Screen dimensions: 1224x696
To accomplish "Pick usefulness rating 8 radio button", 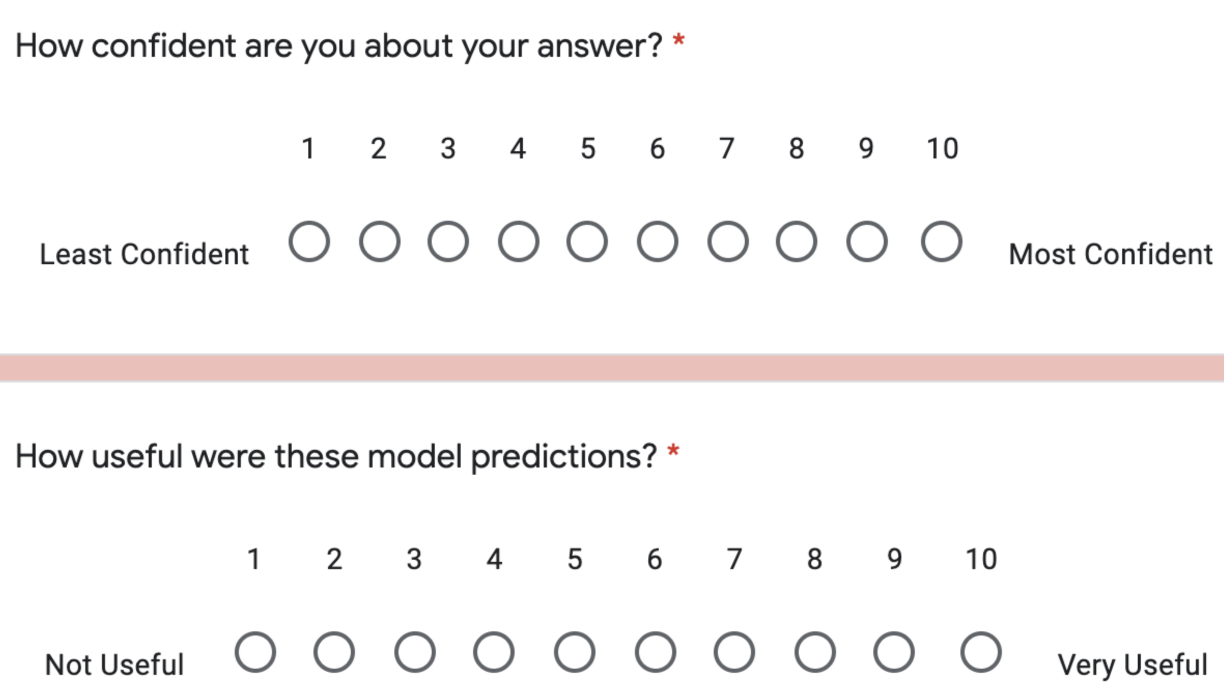I will pos(815,653).
